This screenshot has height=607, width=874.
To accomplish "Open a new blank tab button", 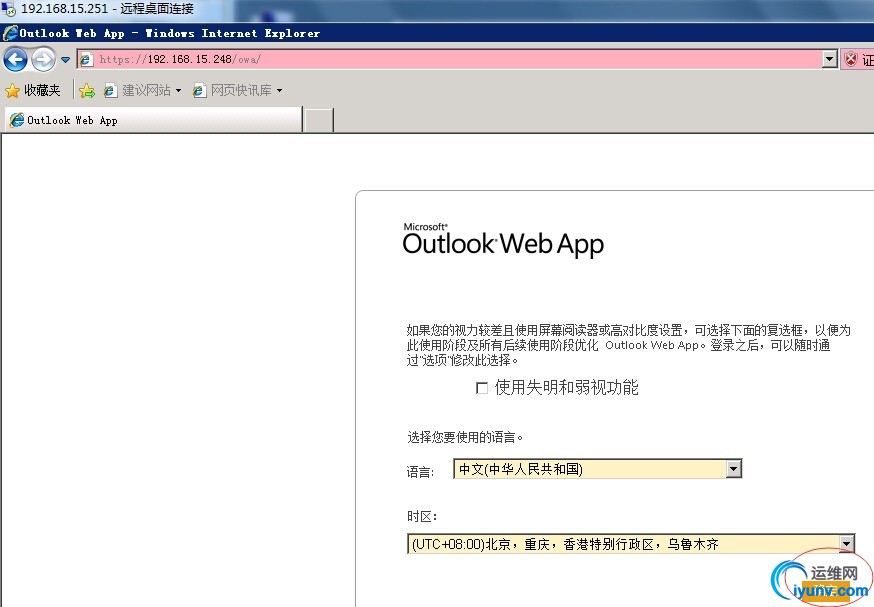I will [x=319, y=120].
